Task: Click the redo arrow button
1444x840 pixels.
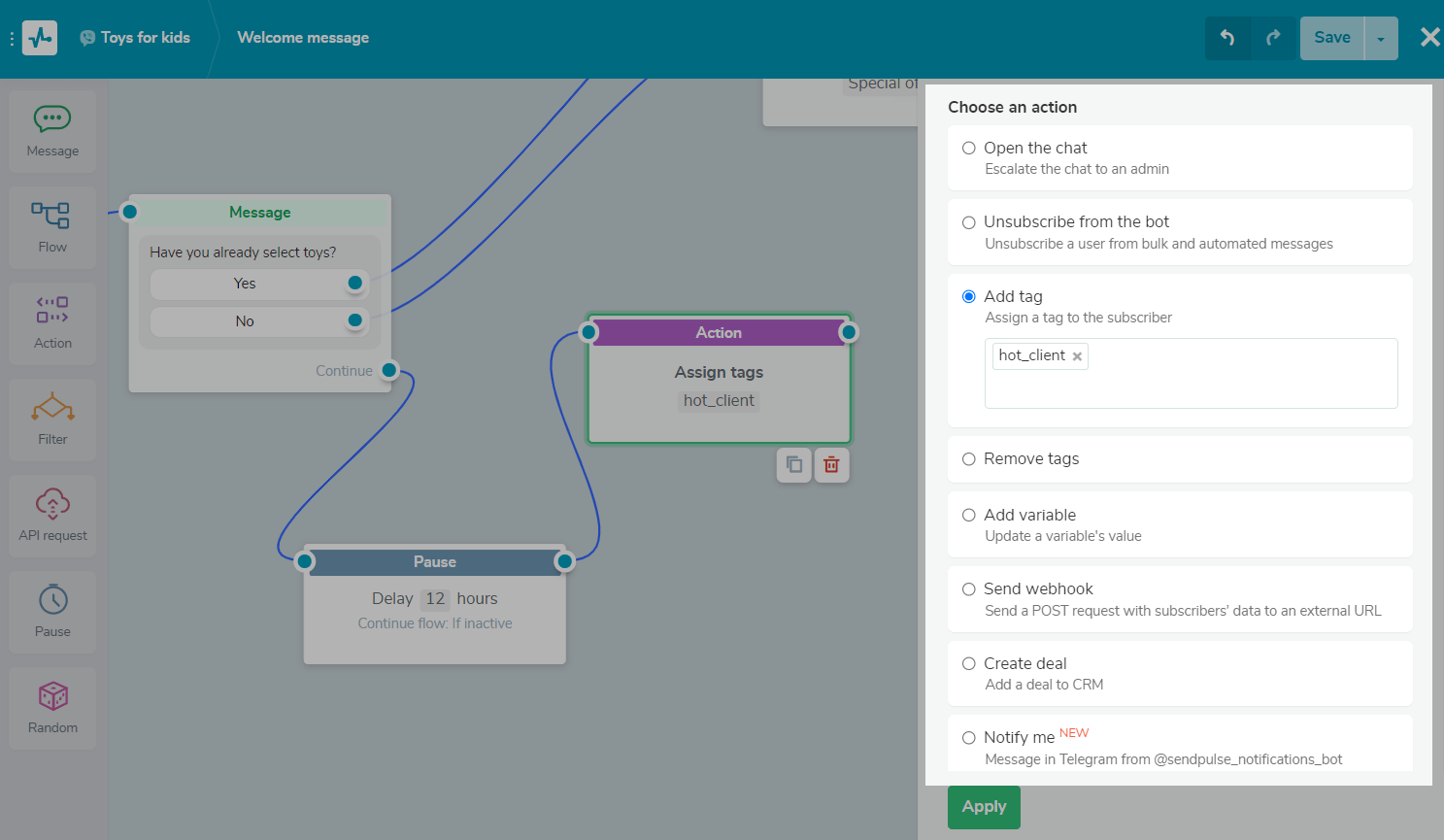Action: coord(1273,38)
